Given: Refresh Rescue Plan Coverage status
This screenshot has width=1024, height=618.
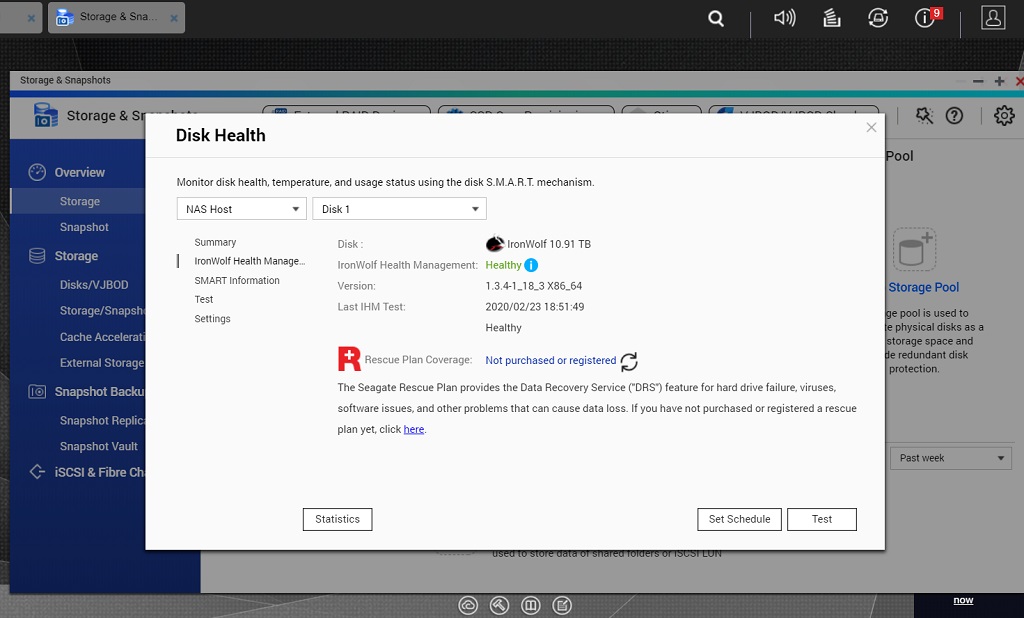Looking at the screenshot, I should point(629,361).
